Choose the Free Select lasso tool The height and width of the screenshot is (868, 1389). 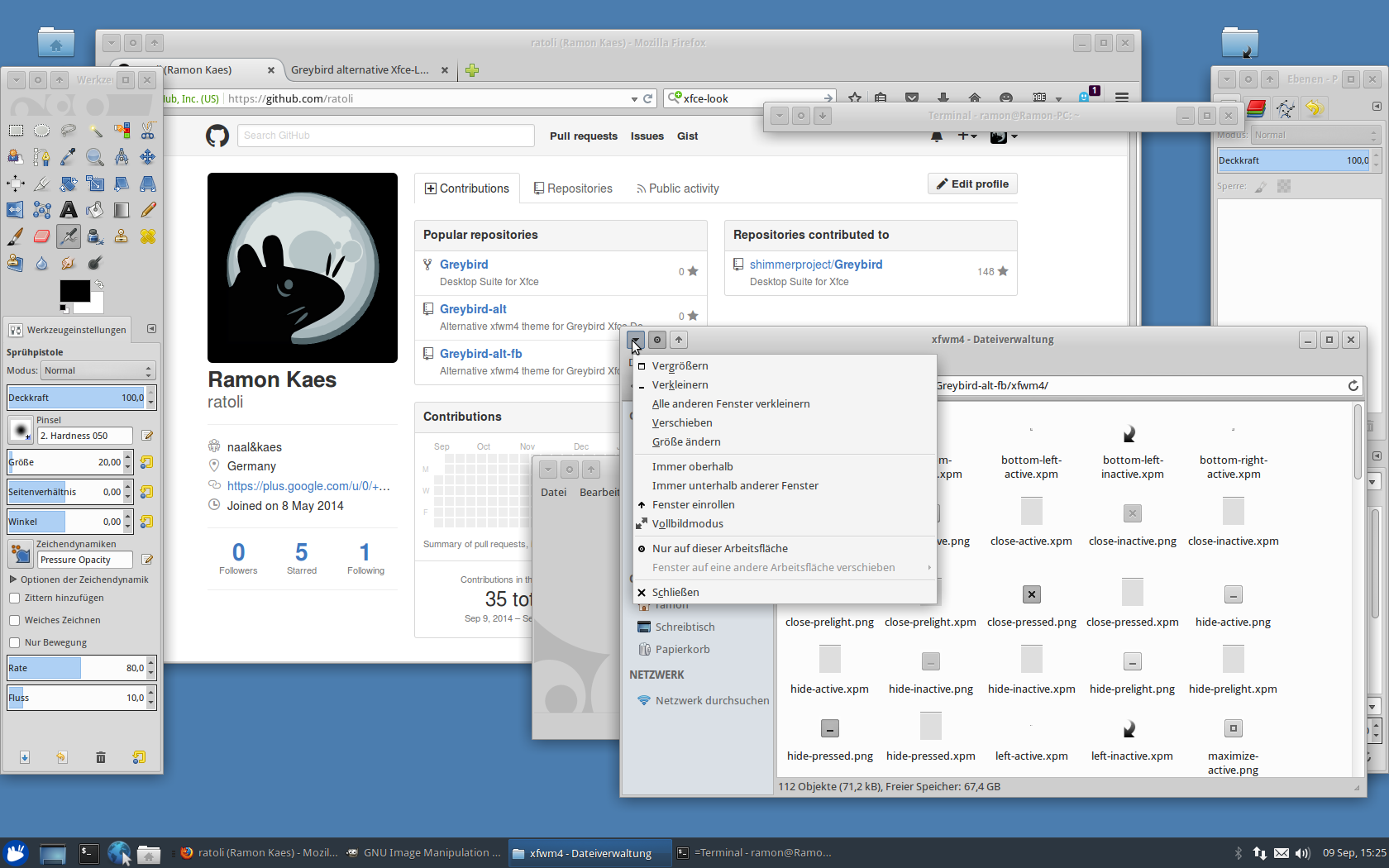(69, 131)
